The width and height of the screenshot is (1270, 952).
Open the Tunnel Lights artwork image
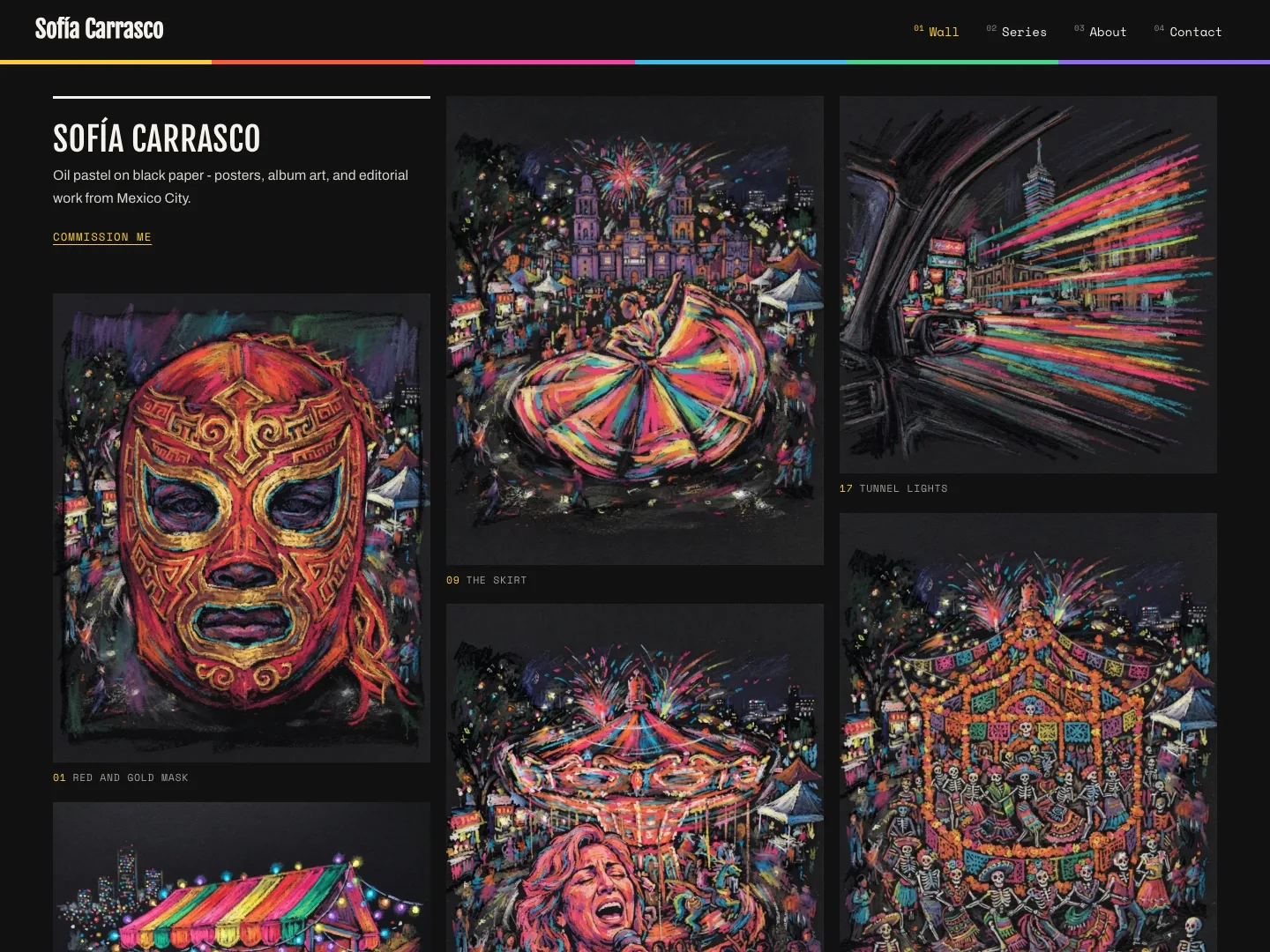coord(1028,285)
